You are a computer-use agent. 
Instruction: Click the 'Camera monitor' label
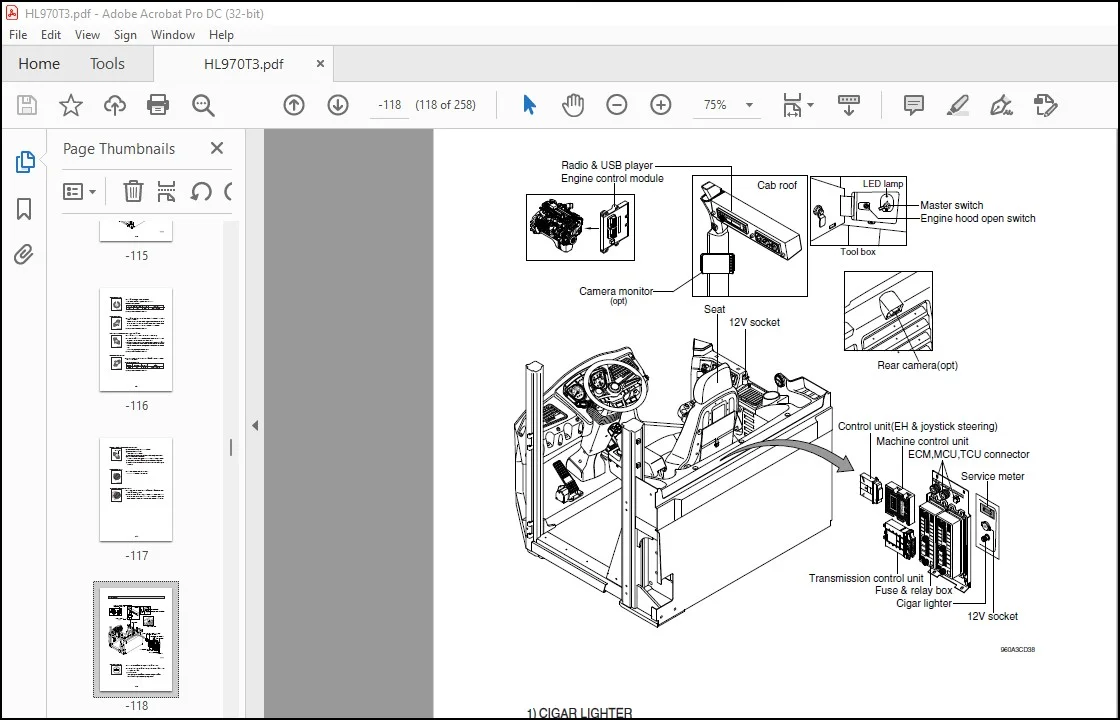coord(616,291)
